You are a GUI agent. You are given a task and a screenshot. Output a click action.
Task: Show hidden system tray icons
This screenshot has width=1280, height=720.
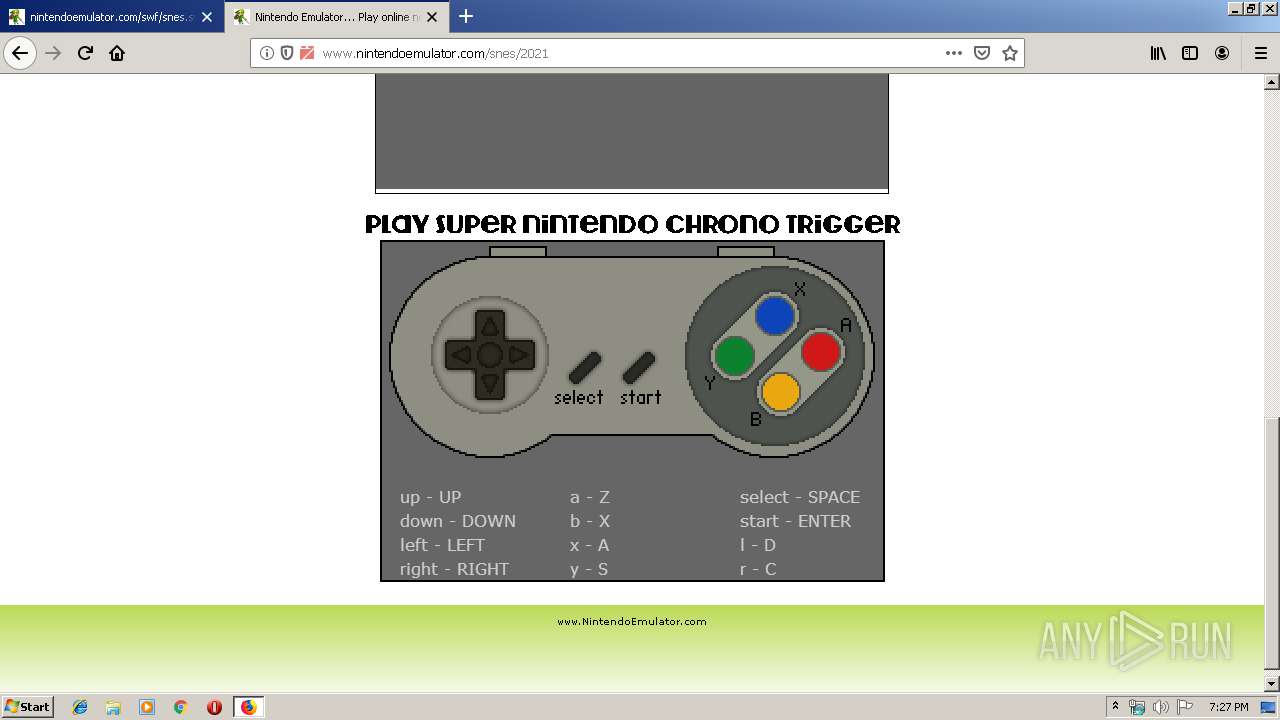tap(1115, 707)
